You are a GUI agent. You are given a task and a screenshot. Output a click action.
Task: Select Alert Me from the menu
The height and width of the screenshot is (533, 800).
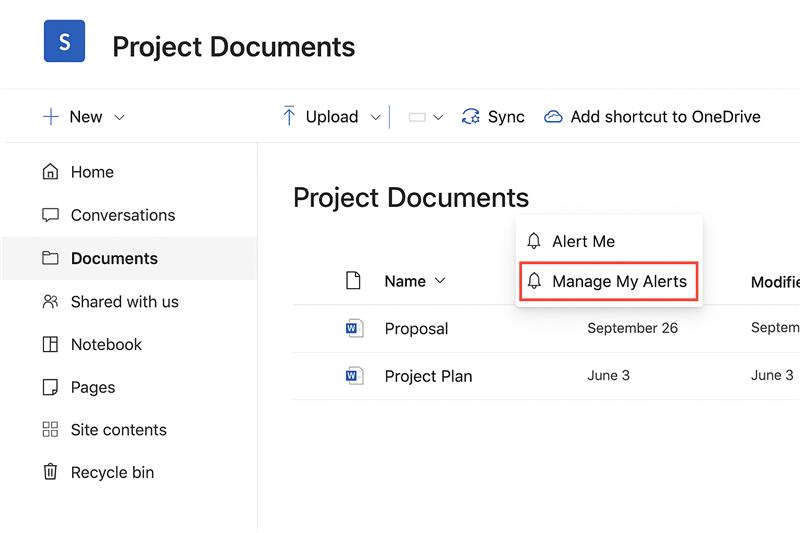point(583,241)
